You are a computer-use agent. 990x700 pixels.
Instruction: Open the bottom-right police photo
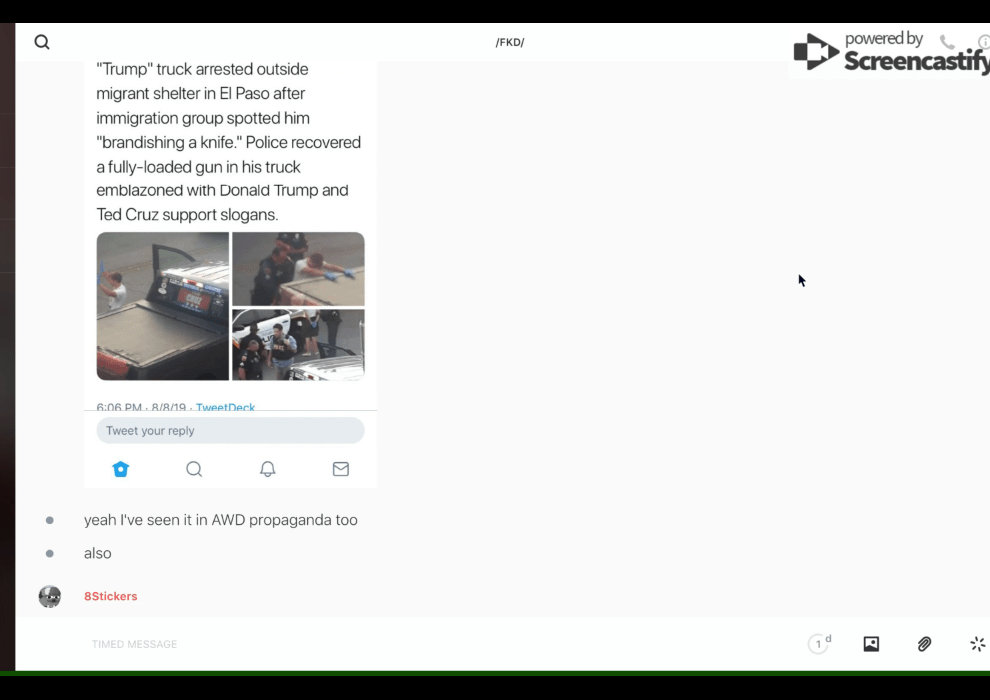click(x=298, y=345)
